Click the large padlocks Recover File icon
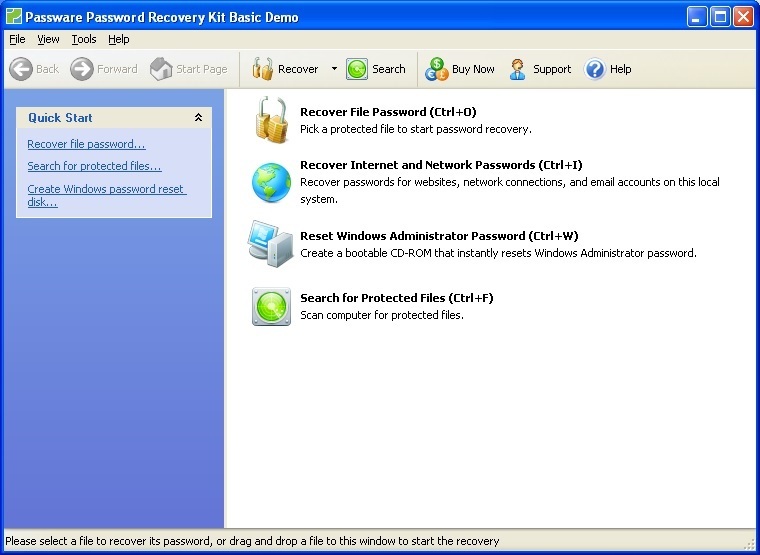Screen dimensions: 760x555 coord(271,120)
